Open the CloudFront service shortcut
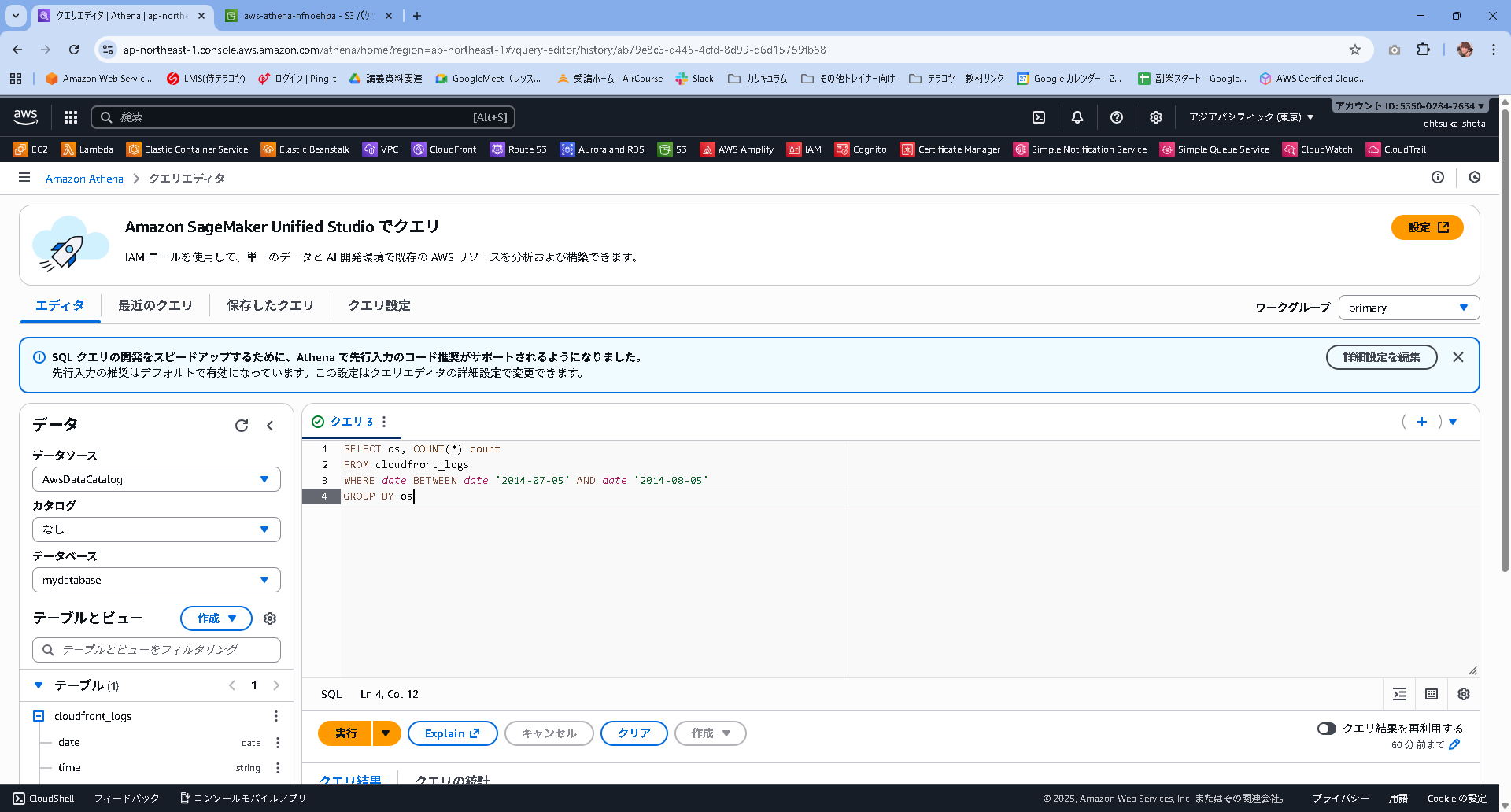The width and height of the screenshot is (1511, 812). click(x=444, y=149)
